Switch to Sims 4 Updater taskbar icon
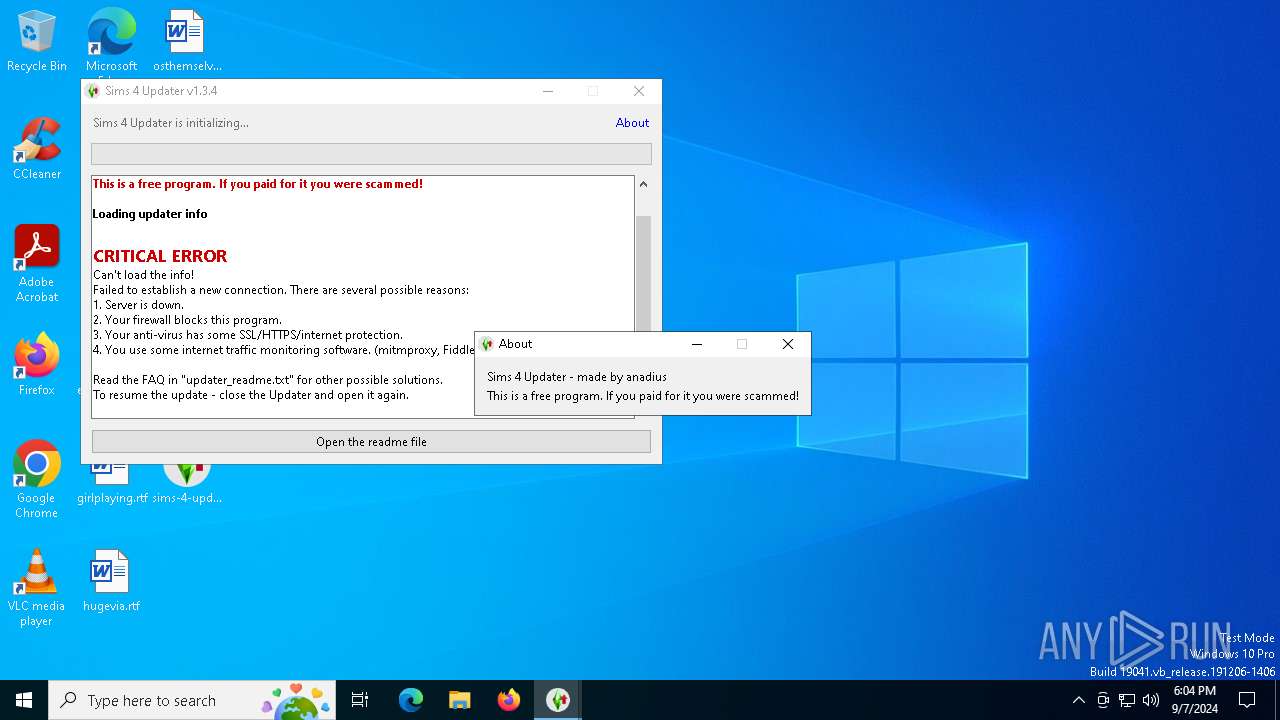This screenshot has height=720, width=1280. [558, 700]
